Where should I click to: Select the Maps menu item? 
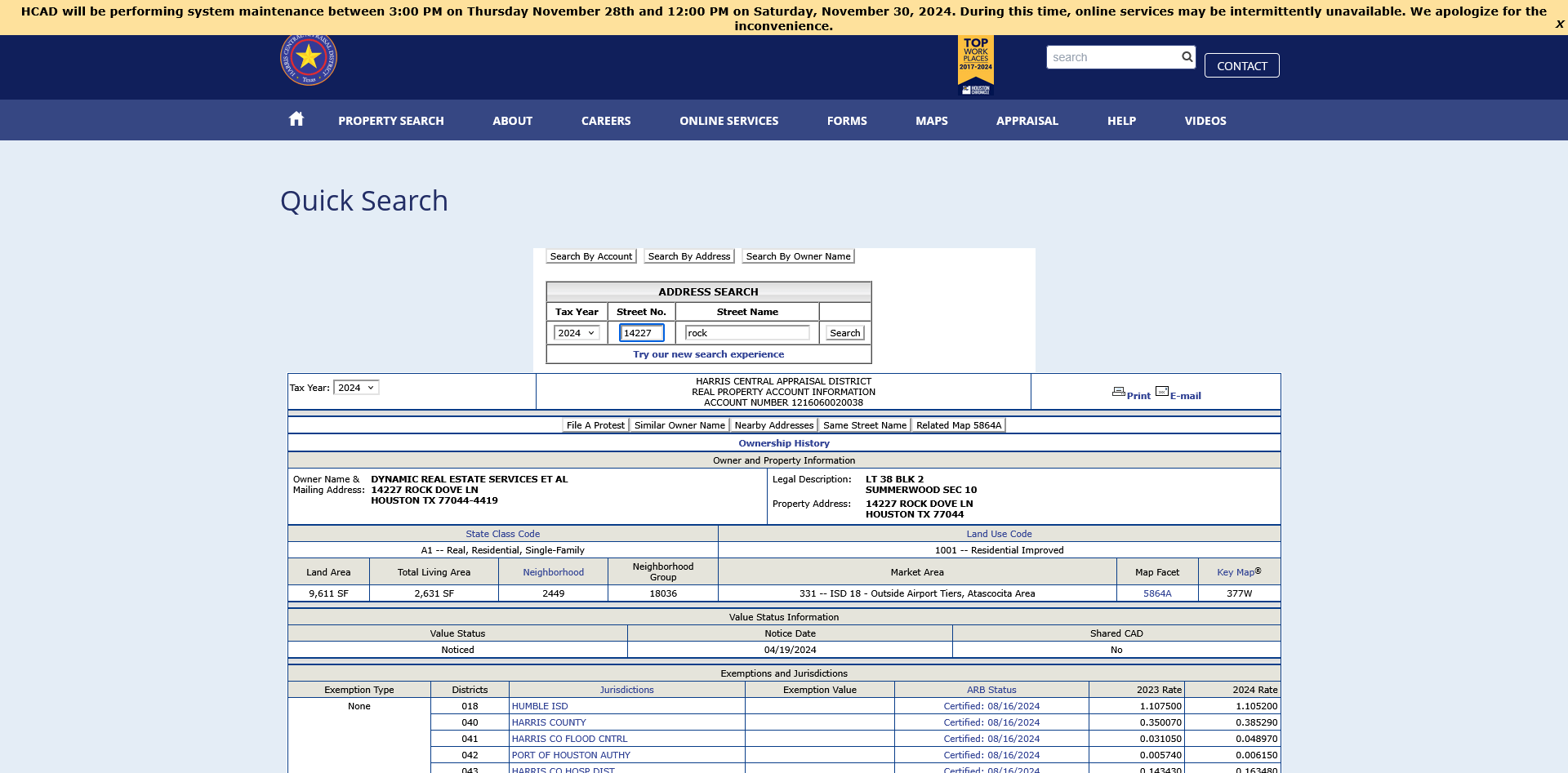[x=932, y=121]
